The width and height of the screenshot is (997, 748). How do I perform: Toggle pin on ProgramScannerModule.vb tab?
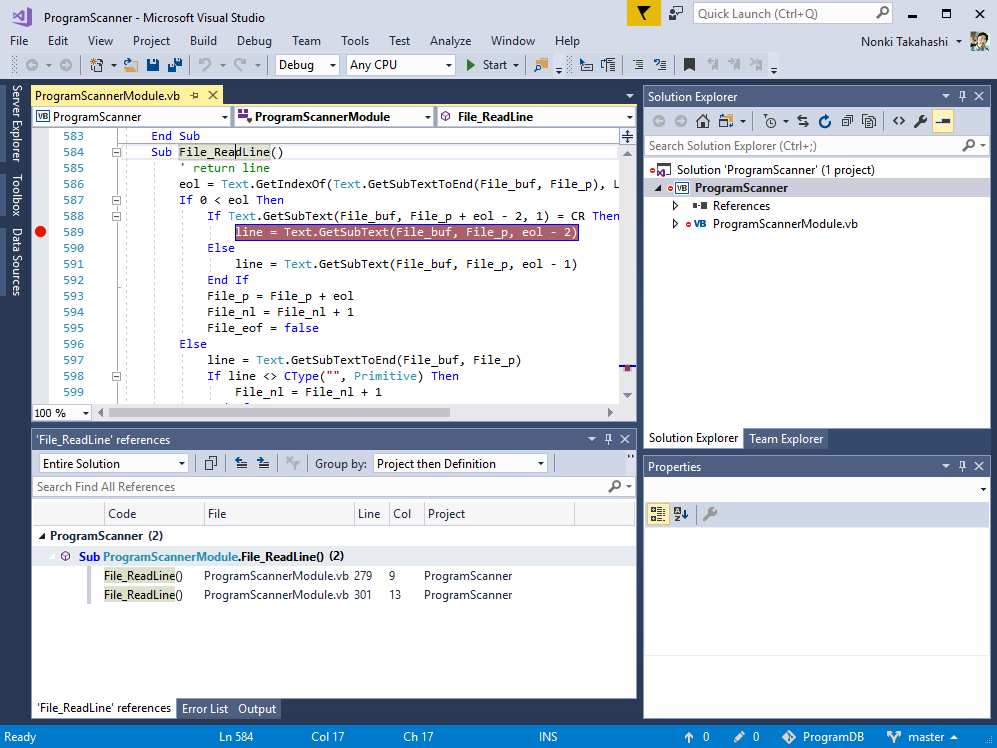coord(195,96)
